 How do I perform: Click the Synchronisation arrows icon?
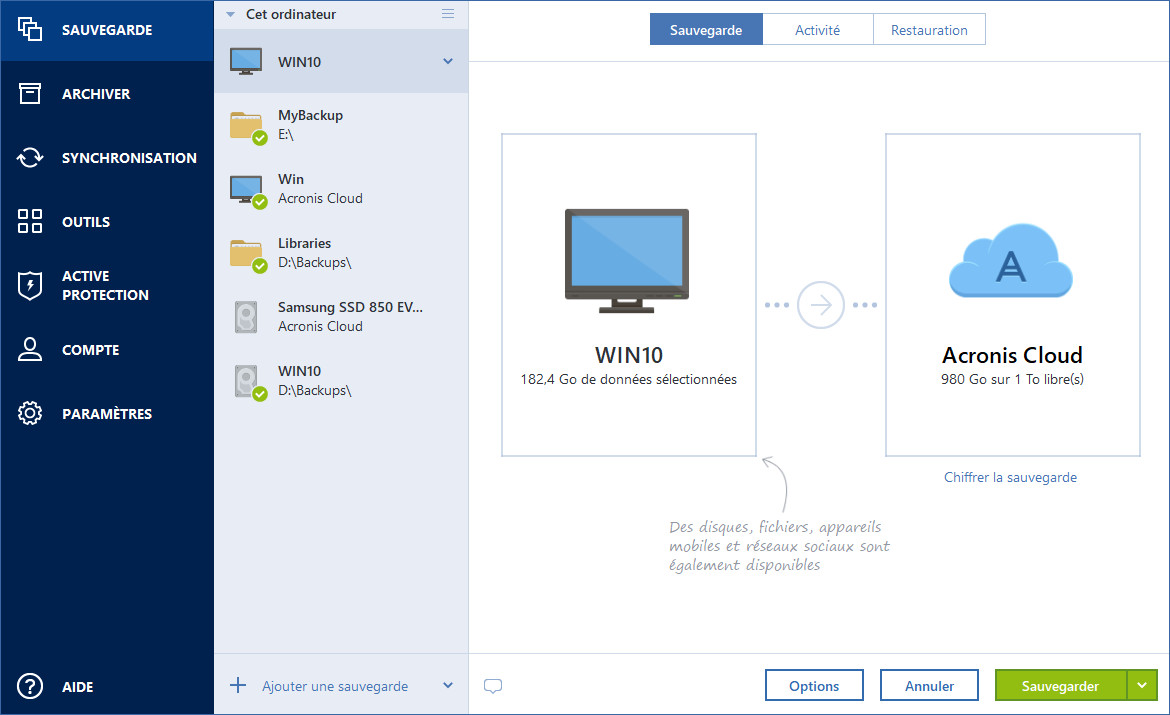(30, 158)
